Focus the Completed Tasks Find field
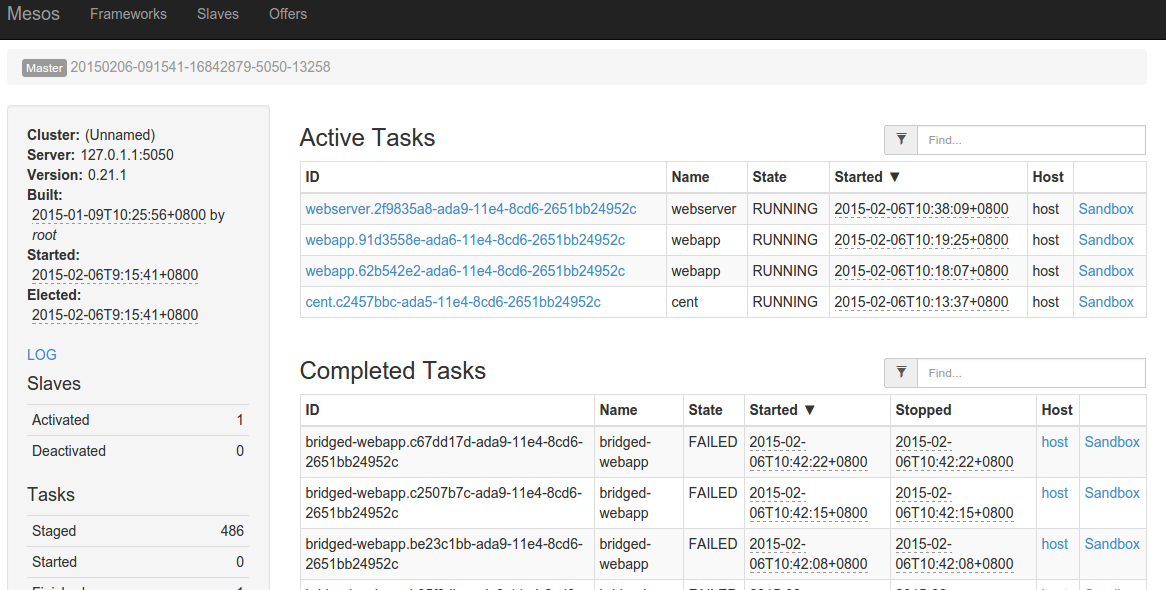The width and height of the screenshot is (1166, 590). click(x=1030, y=373)
